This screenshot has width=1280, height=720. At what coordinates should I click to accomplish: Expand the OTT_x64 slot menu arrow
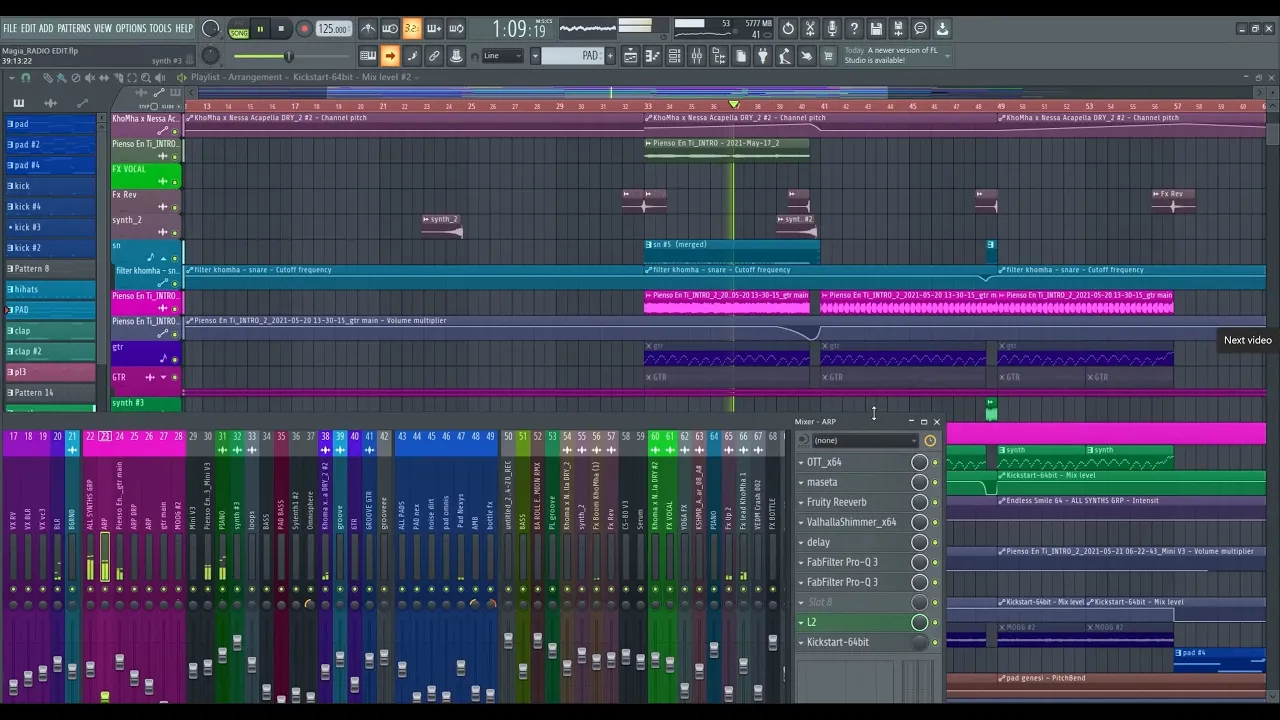click(x=801, y=462)
